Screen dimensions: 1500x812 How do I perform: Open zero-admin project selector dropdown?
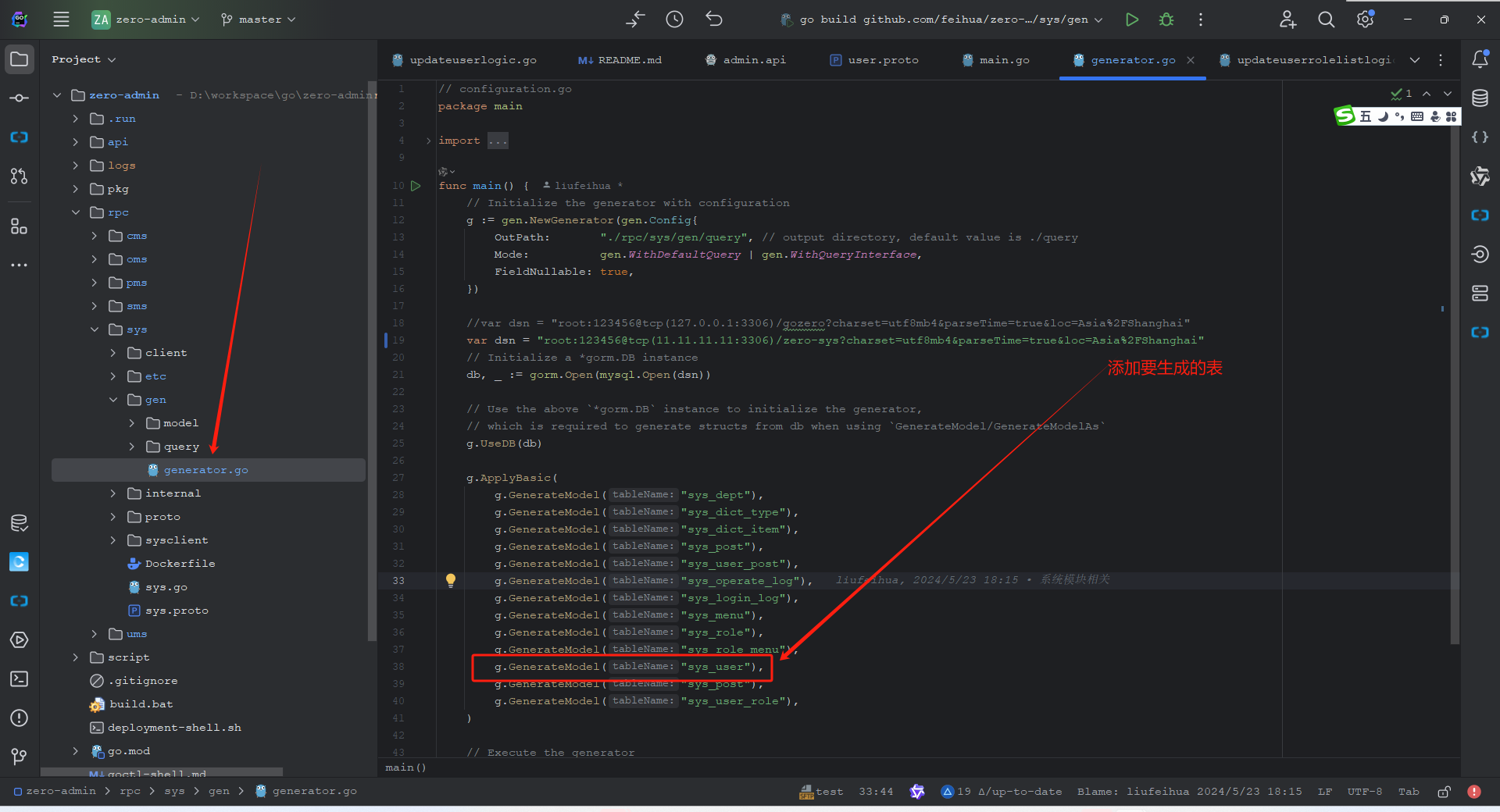coord(146,20)
